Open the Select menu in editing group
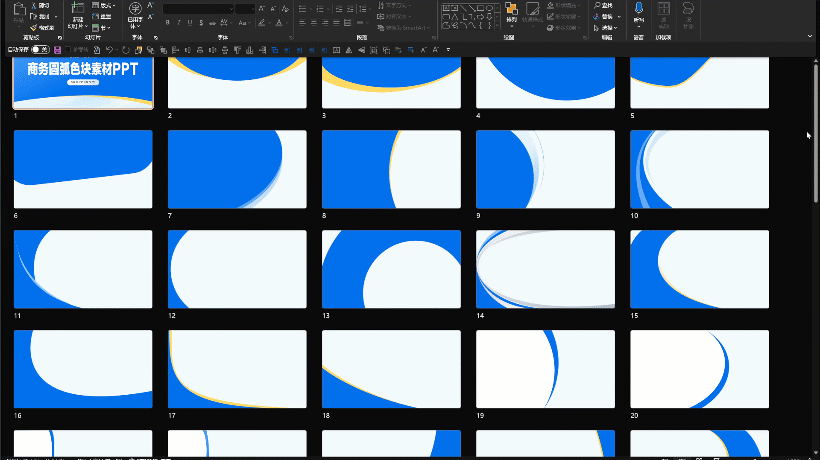 [x=606, y=28]
